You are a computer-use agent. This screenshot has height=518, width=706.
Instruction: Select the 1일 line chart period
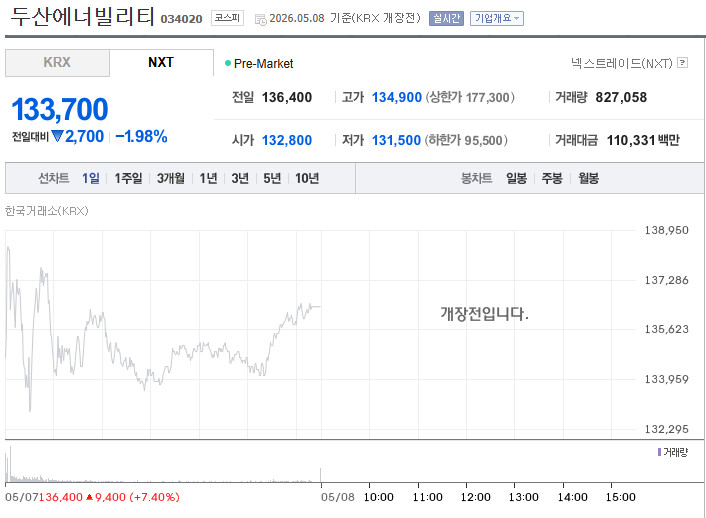pos(91,178)
